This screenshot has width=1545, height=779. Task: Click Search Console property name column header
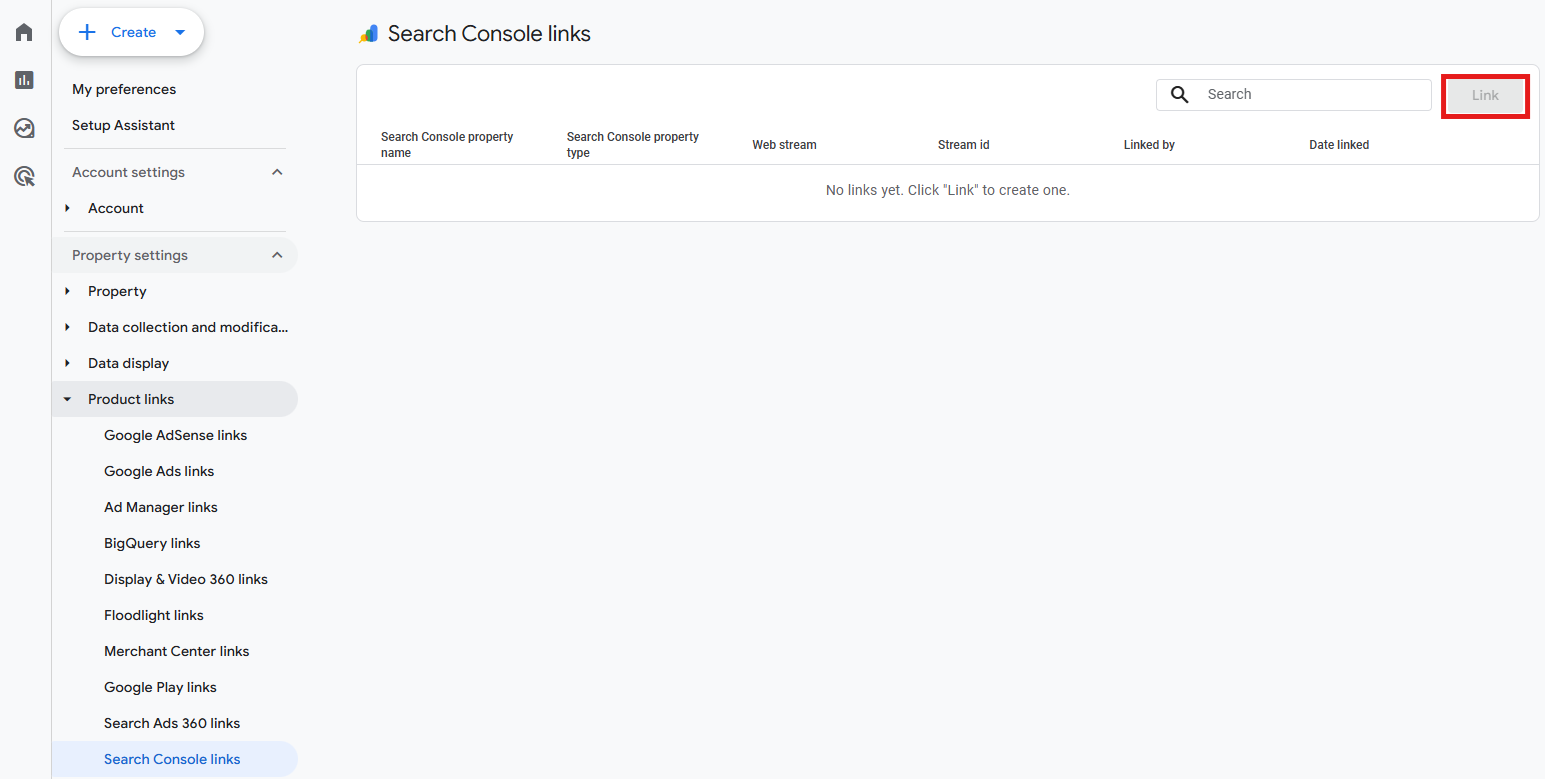pos(447,145)
